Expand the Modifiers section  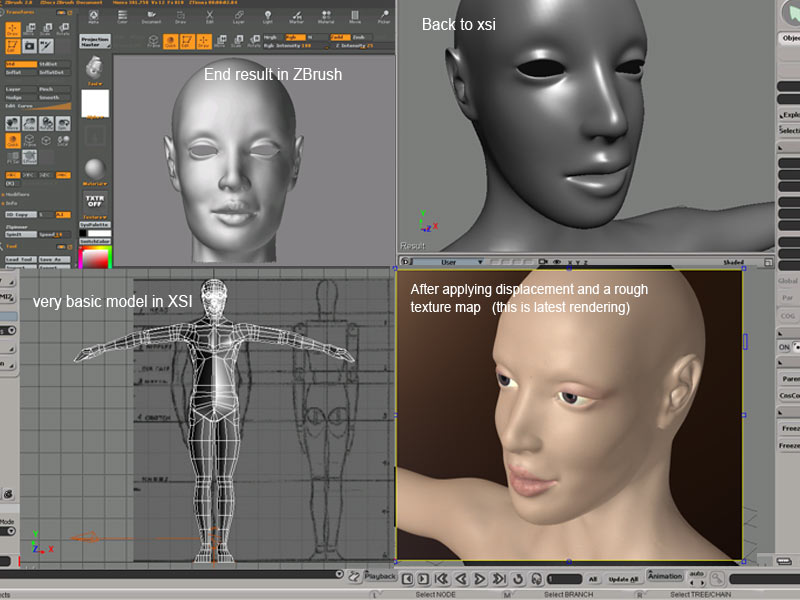pyautogui.click(x=17, y=194)
